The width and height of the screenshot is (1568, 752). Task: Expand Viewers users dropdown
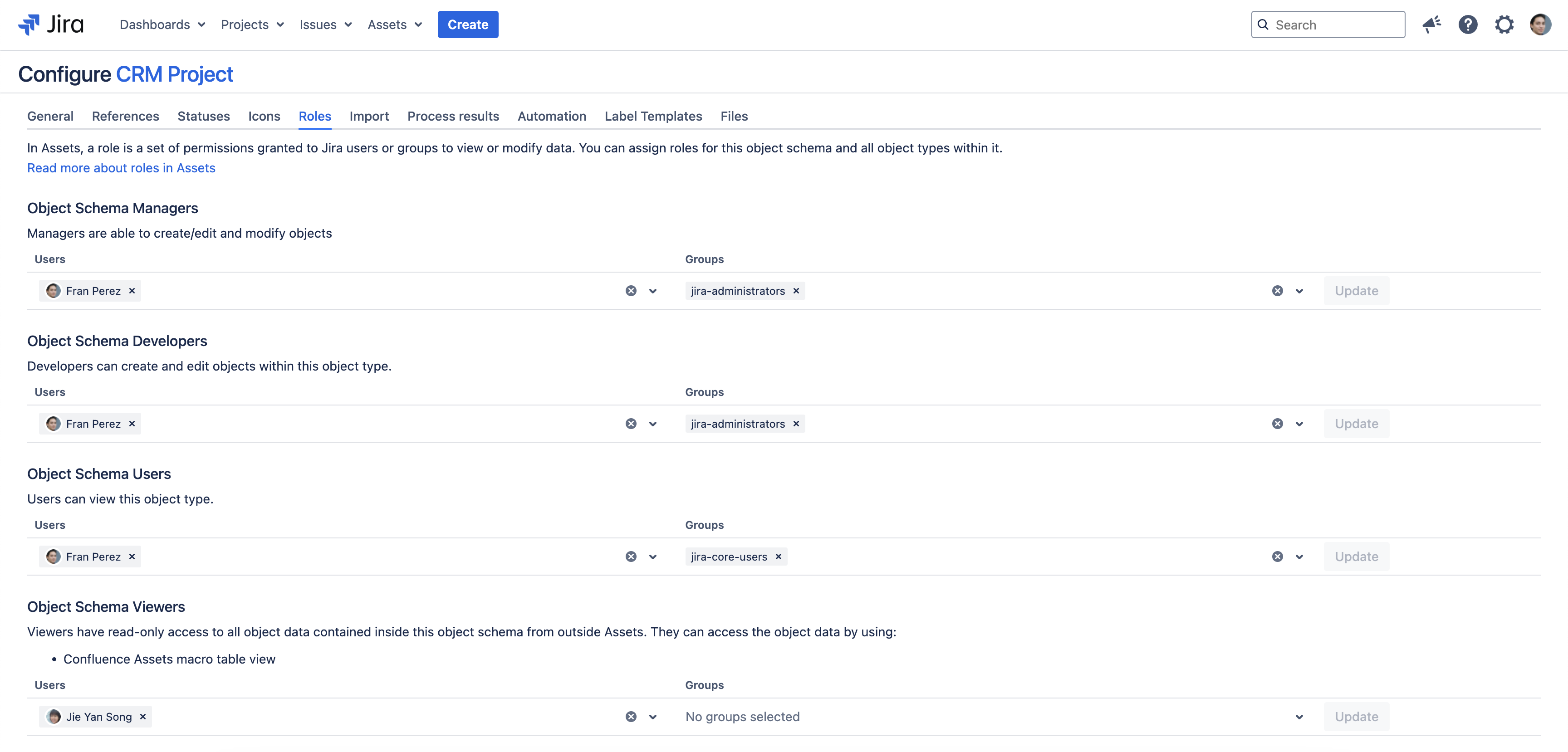tap(653, 717)
